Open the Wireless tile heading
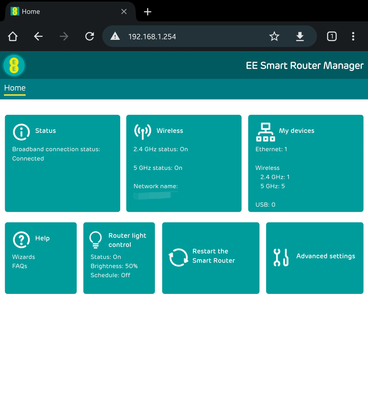 (170, 131)
